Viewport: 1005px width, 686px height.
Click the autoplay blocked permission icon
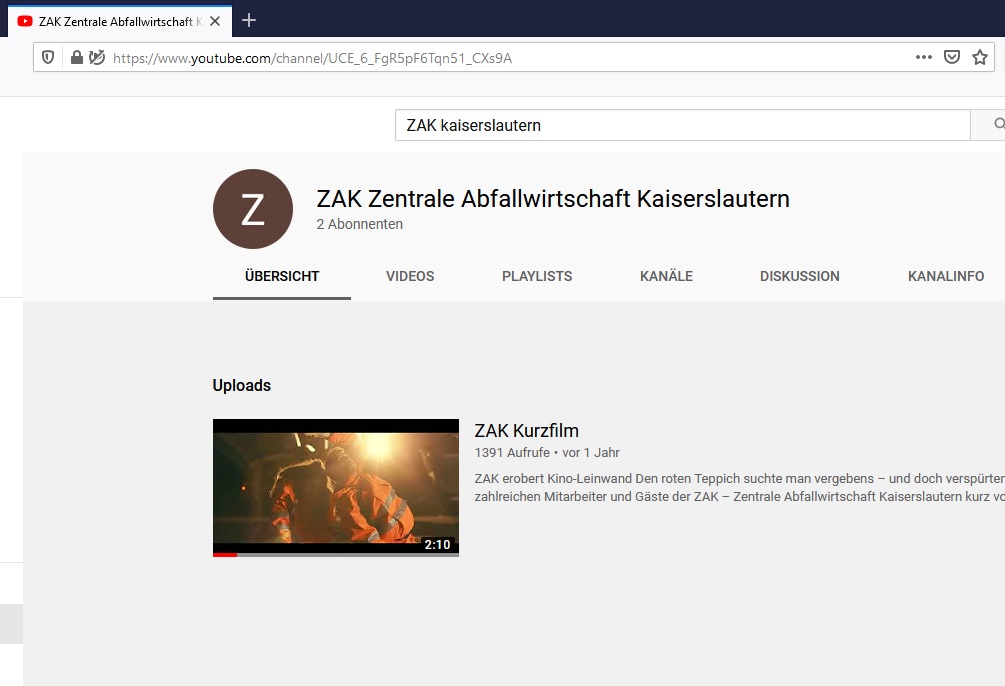pyautogui.click(x=96, y=58)
